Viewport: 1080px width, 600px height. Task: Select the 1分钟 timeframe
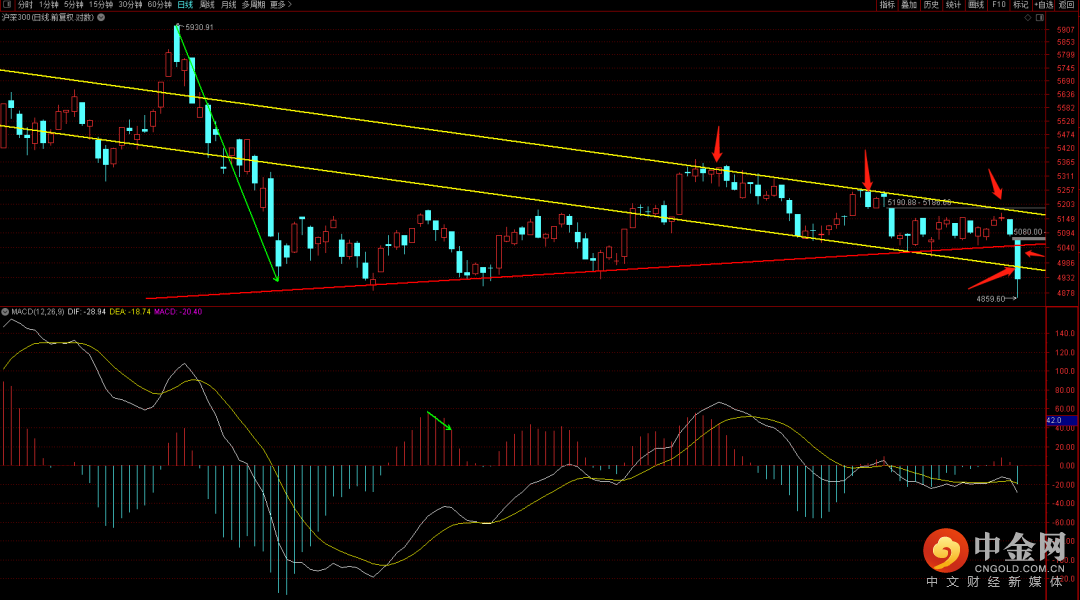click(48, 4)
